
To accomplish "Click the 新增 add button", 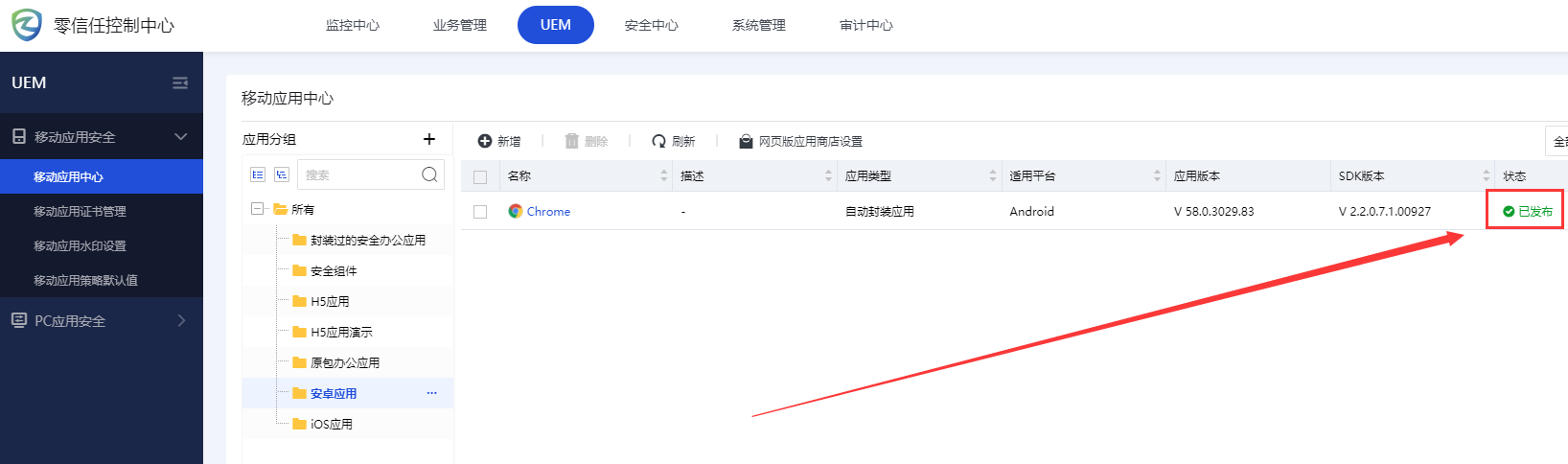I will pyautogui.click(x=499, y=141).
